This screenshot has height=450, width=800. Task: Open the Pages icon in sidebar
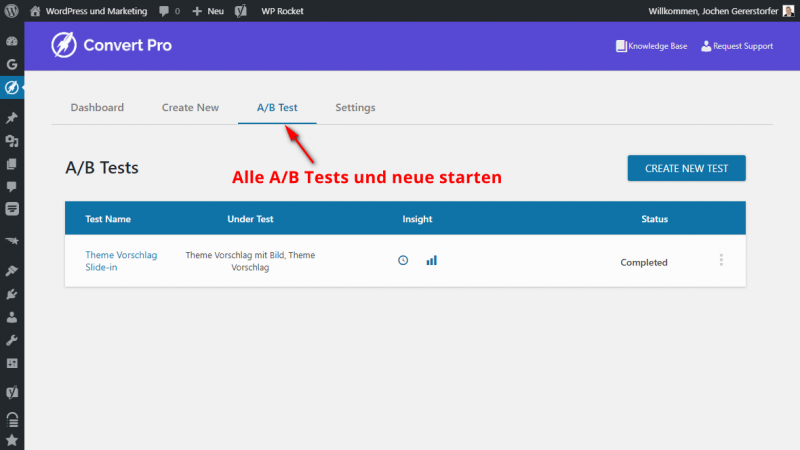[x=12, y=163]
